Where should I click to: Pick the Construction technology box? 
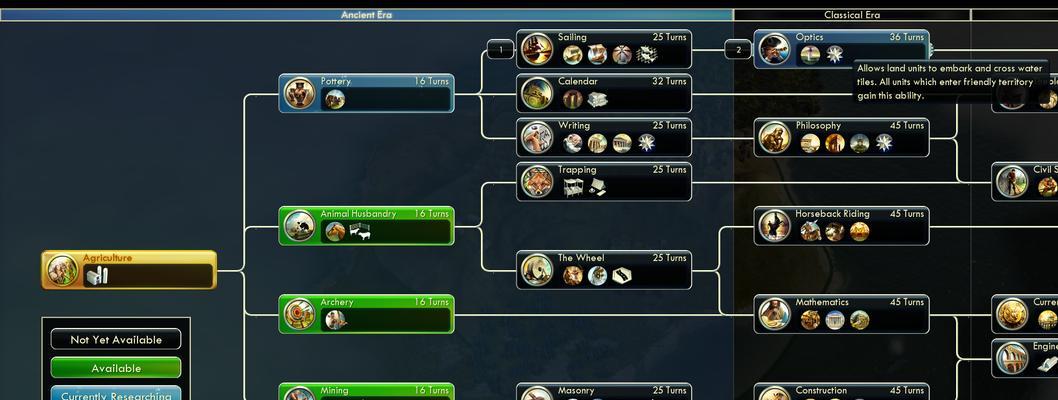841,392
